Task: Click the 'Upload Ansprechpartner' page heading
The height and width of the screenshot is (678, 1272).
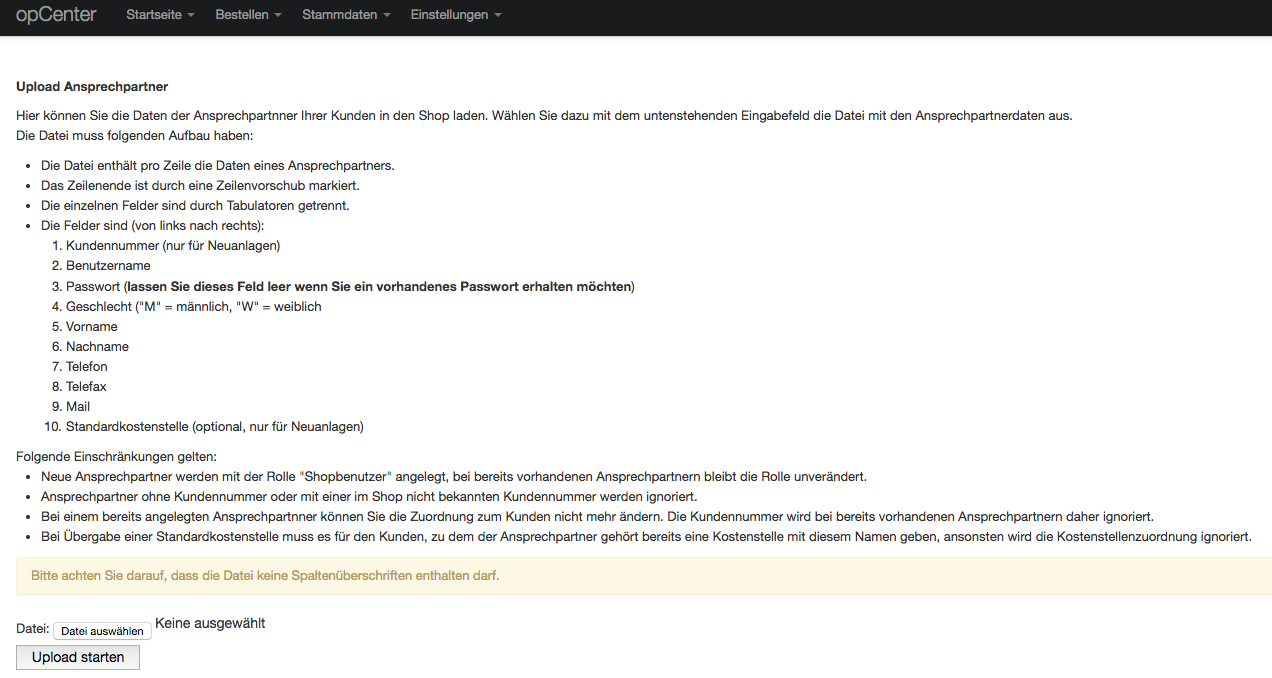Action: click(x=92, y=86)
